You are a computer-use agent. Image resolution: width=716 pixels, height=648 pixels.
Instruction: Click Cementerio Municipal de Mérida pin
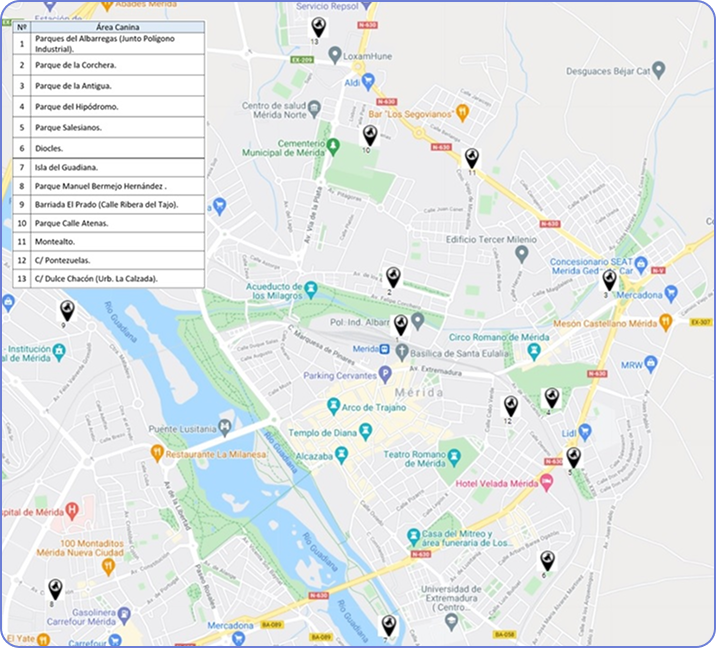click(333, 146)
